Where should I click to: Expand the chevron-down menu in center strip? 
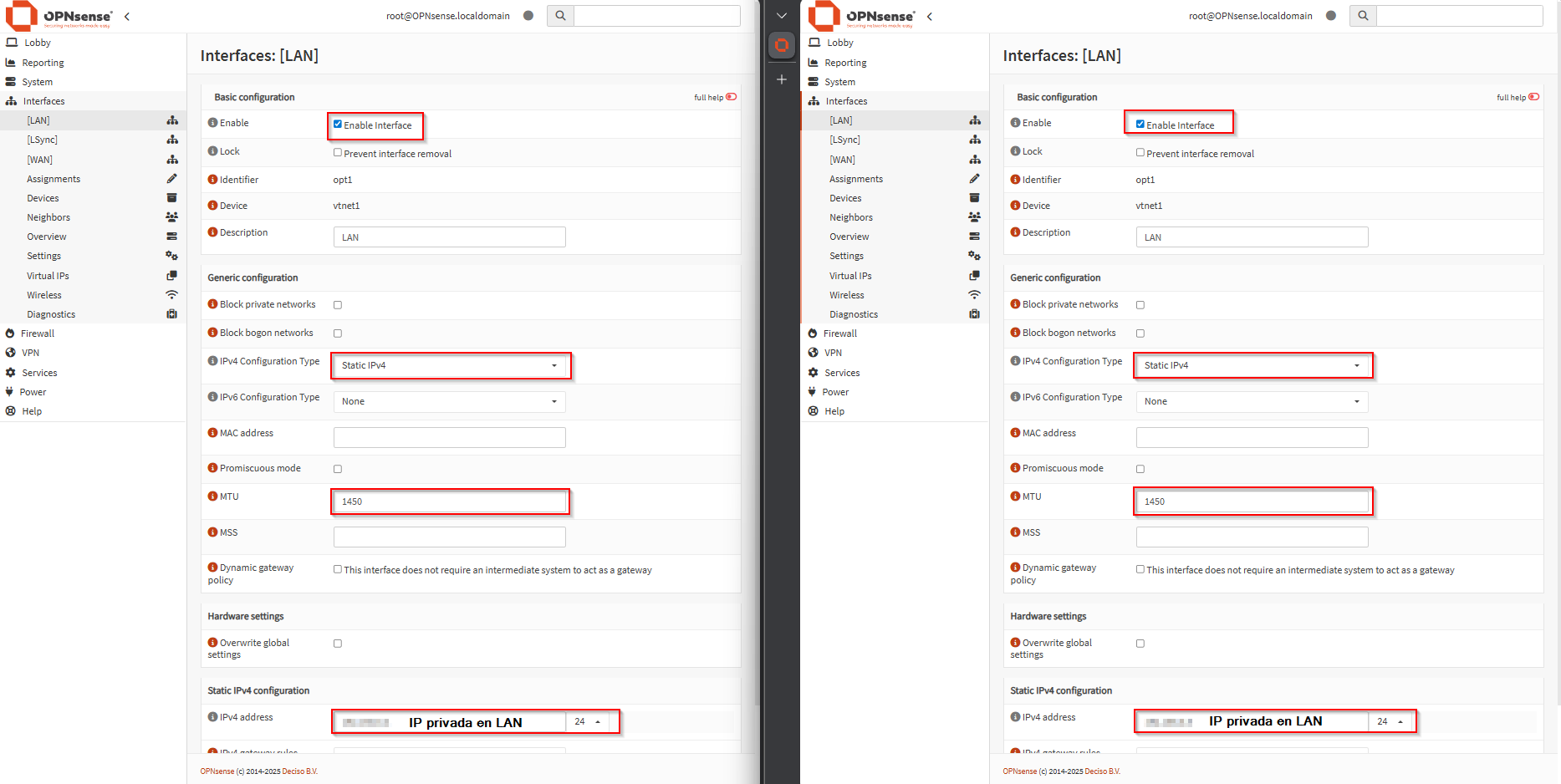coord(781,15)
